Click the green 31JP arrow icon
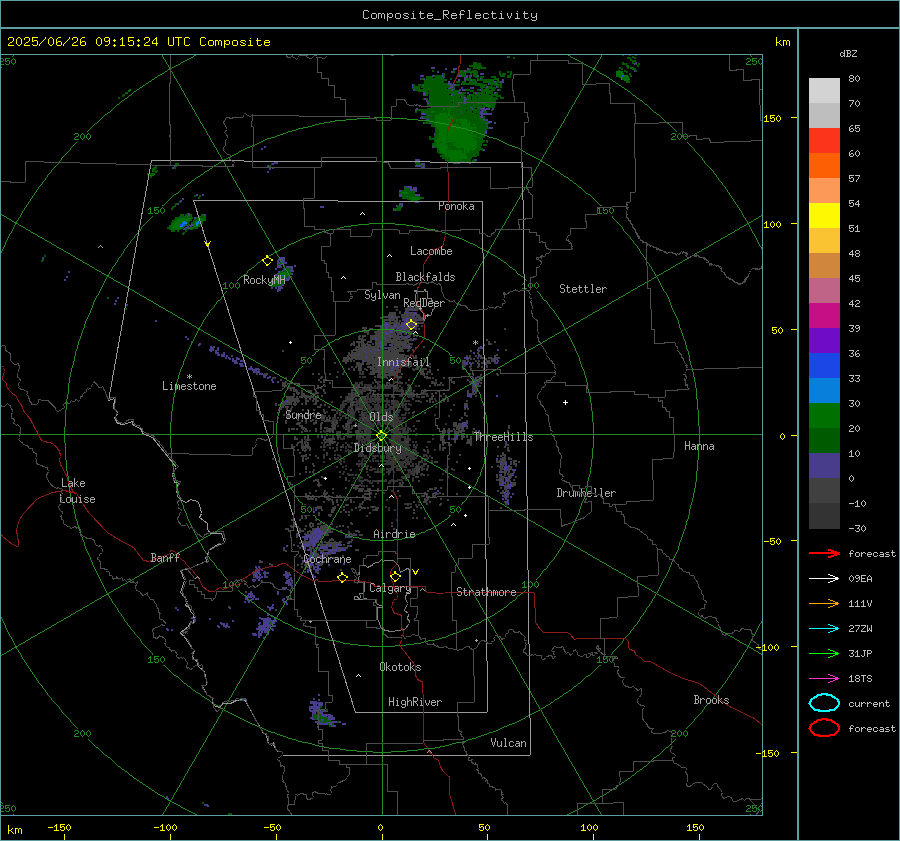This screenshot has width=900, height=841. point(824,653)
